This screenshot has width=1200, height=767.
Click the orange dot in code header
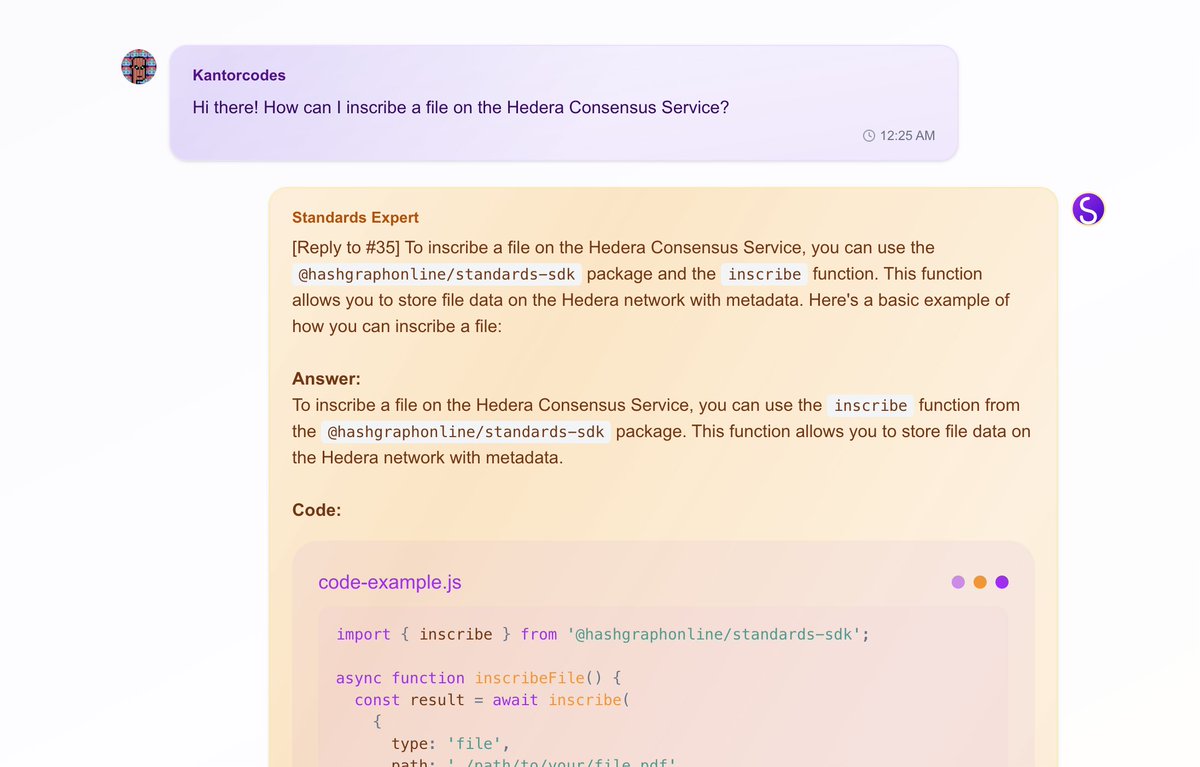tap(980, 582)
